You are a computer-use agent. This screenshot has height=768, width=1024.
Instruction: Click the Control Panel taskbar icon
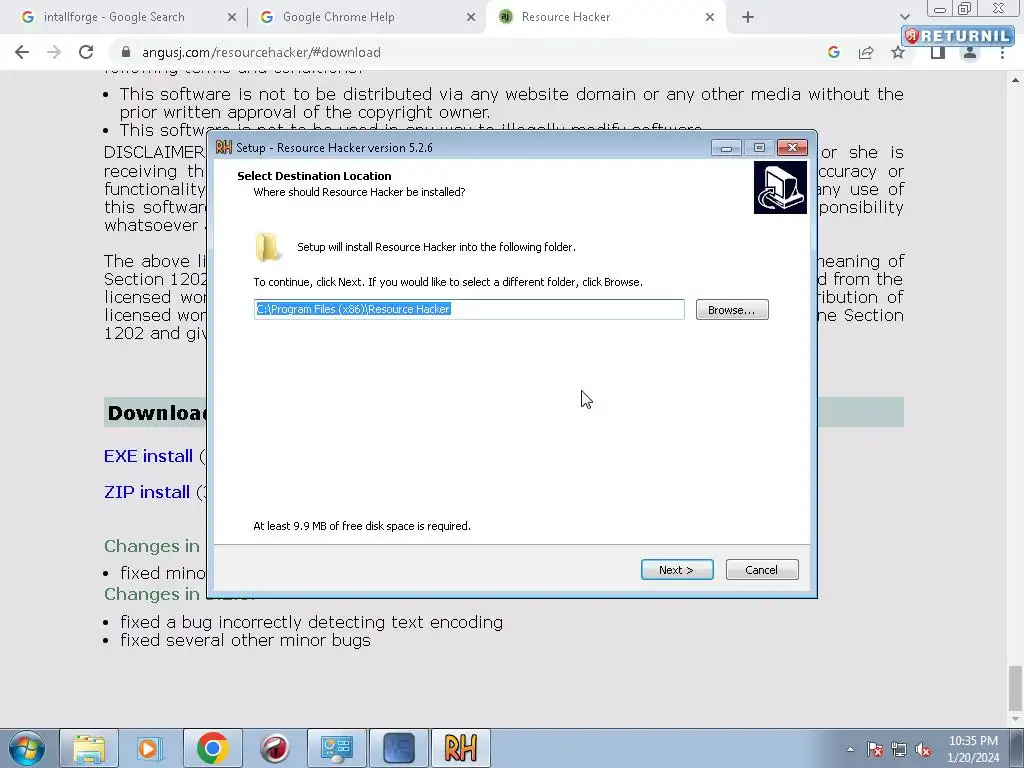click(x=336, y=748)
